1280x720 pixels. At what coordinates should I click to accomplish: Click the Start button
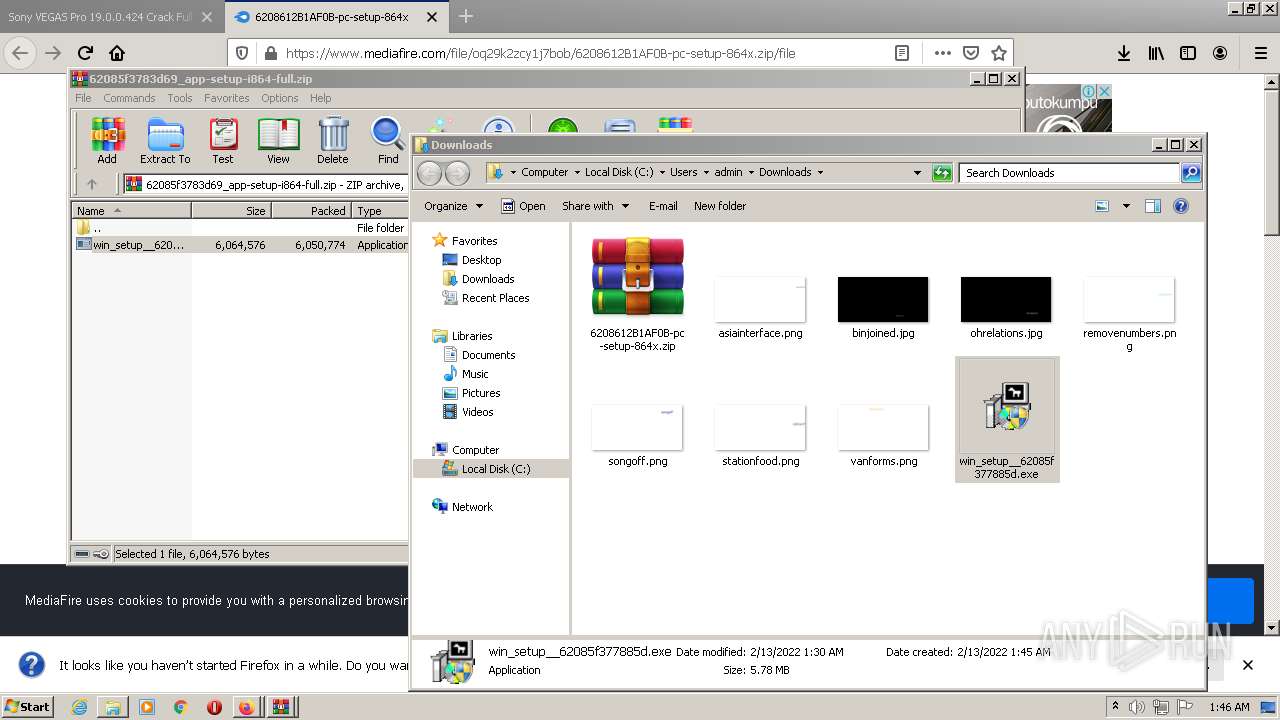click(27, 707)
